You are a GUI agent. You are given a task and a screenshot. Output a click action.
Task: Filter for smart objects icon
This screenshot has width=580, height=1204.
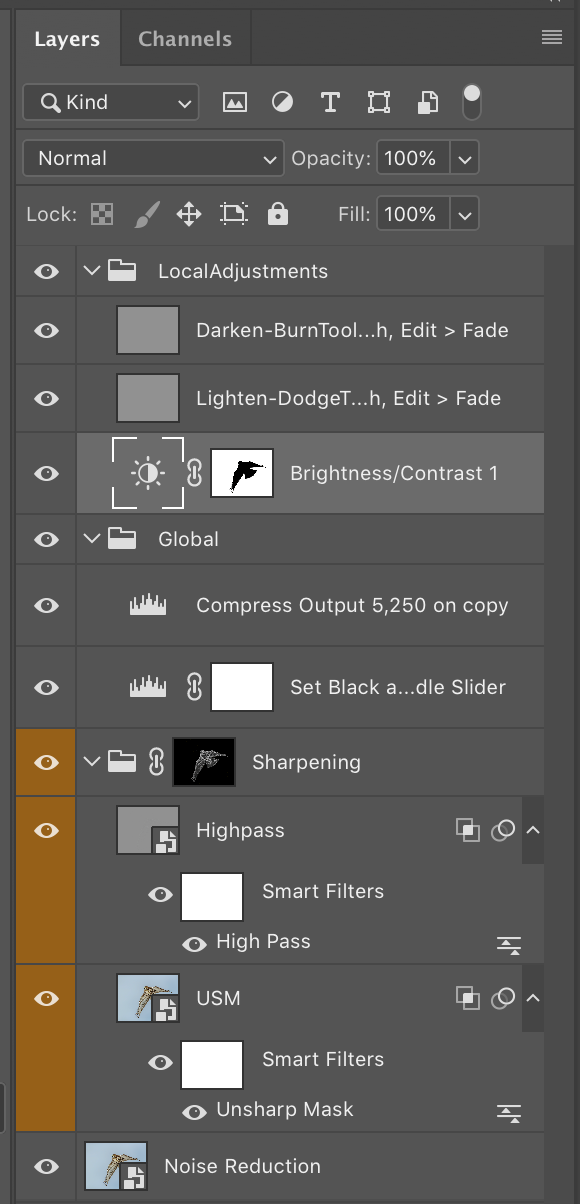(x=428, y=102)
